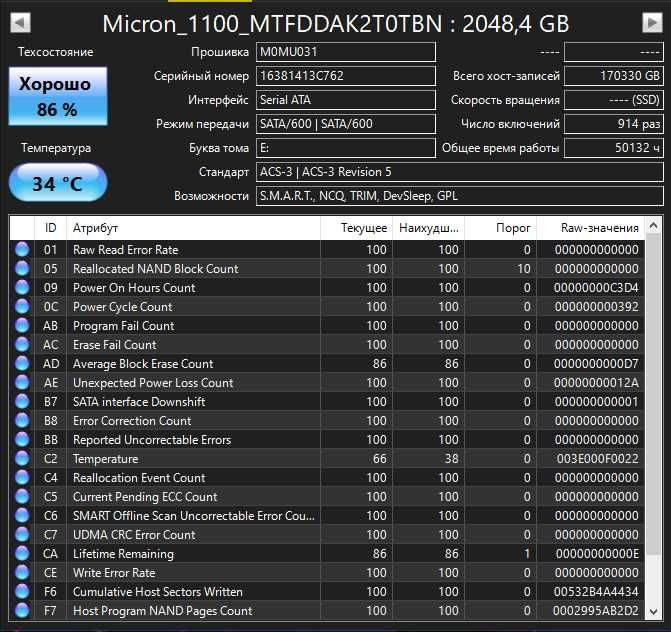Click the status orb for Reallocation Event Count
671x632 pixels.
[x=22, y=478]
